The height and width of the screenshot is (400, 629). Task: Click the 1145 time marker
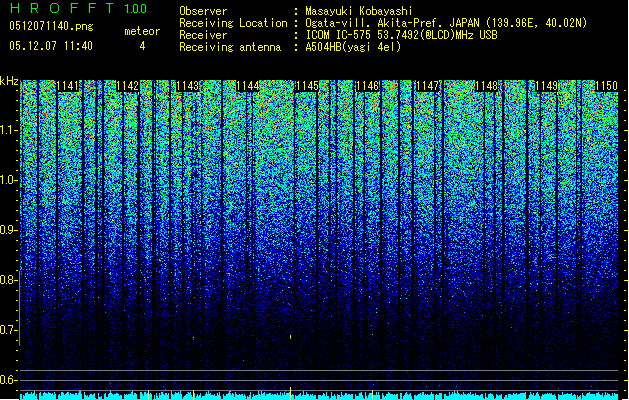(x=307, y=86)
